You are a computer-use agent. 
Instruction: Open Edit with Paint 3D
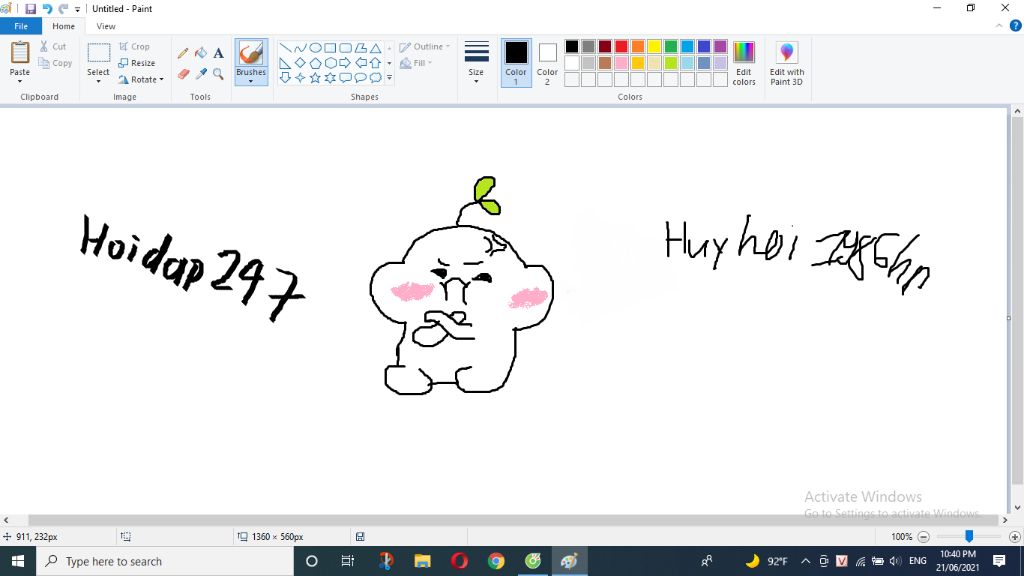(787, 63)
